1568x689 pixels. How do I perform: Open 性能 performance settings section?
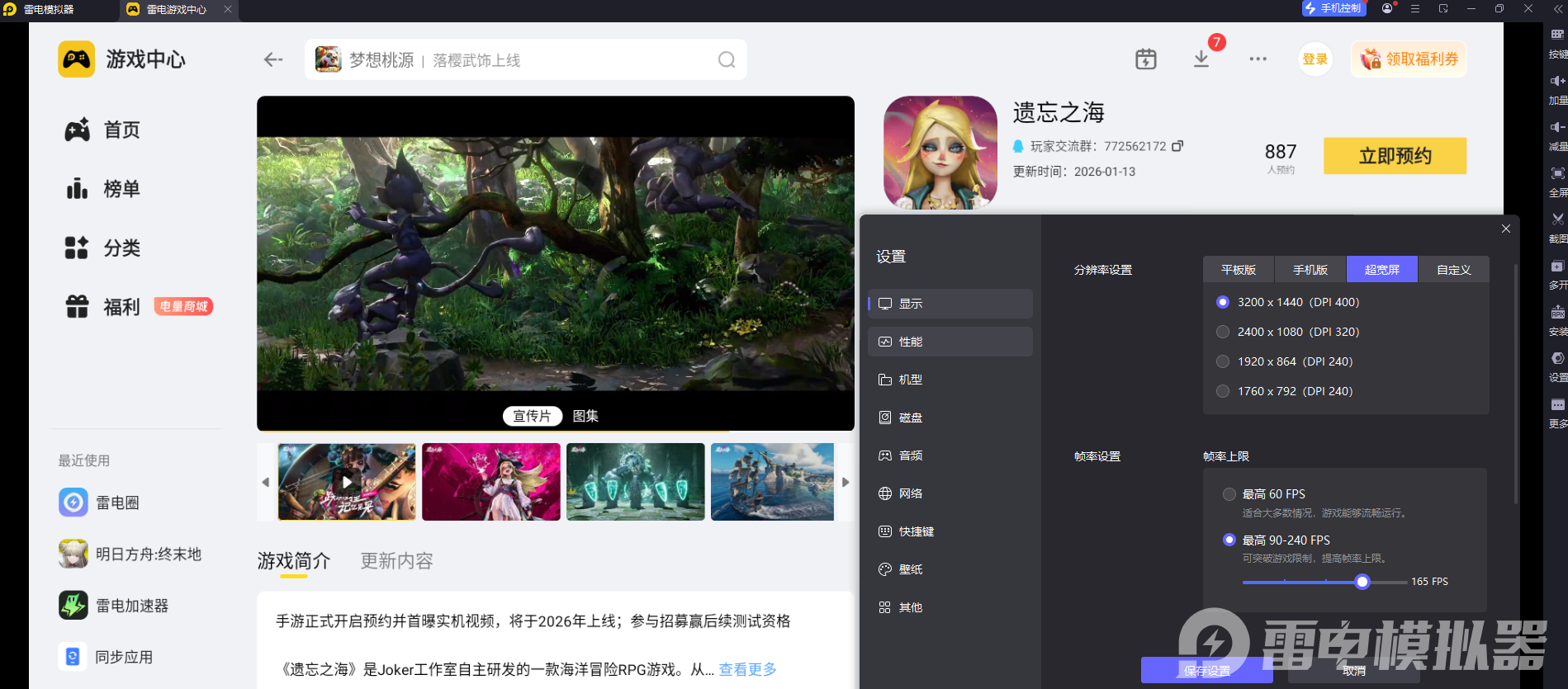(x=950, y=342)
